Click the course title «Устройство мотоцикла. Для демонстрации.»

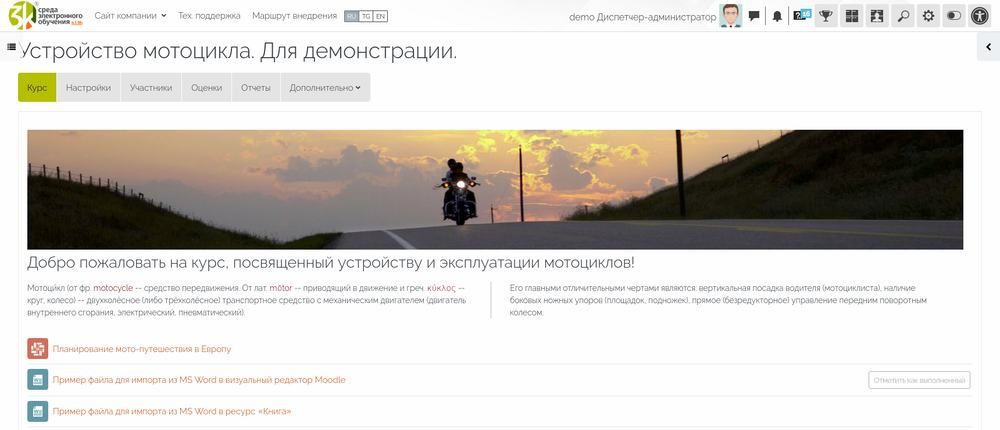coord(238,52)
